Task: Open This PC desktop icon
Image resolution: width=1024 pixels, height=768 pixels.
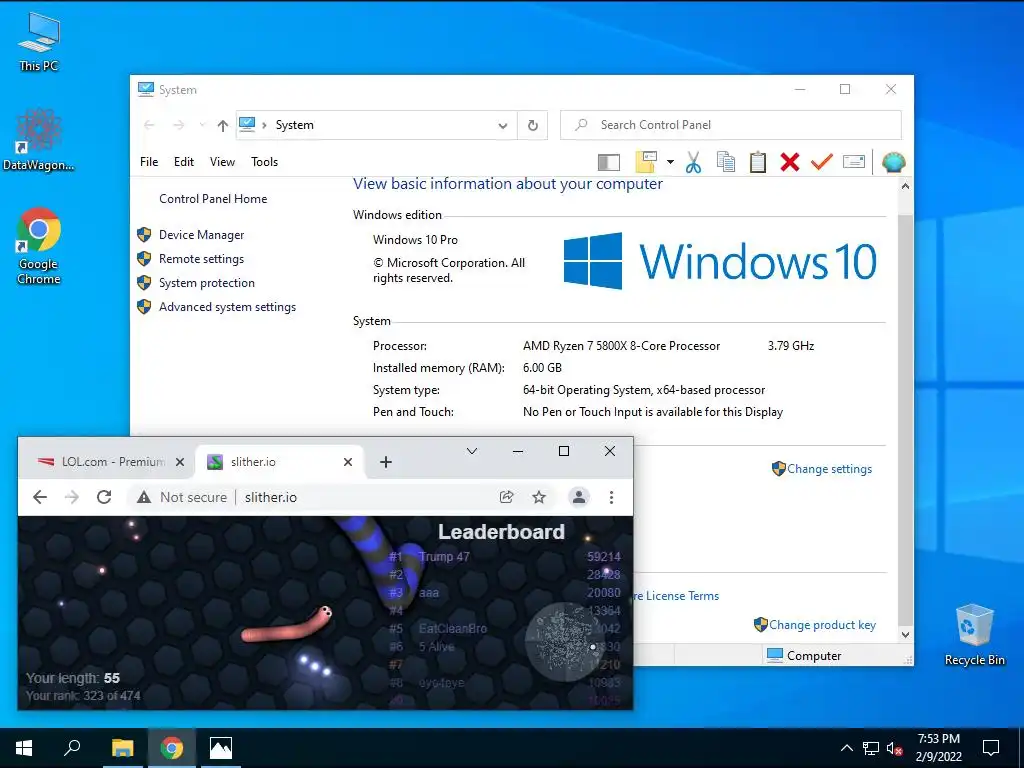Action: point(39,42)
